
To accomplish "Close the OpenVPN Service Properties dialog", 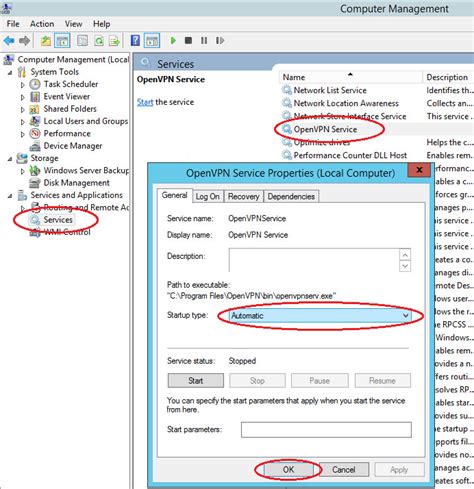I will pyautogui.click(x=419, y=170).
